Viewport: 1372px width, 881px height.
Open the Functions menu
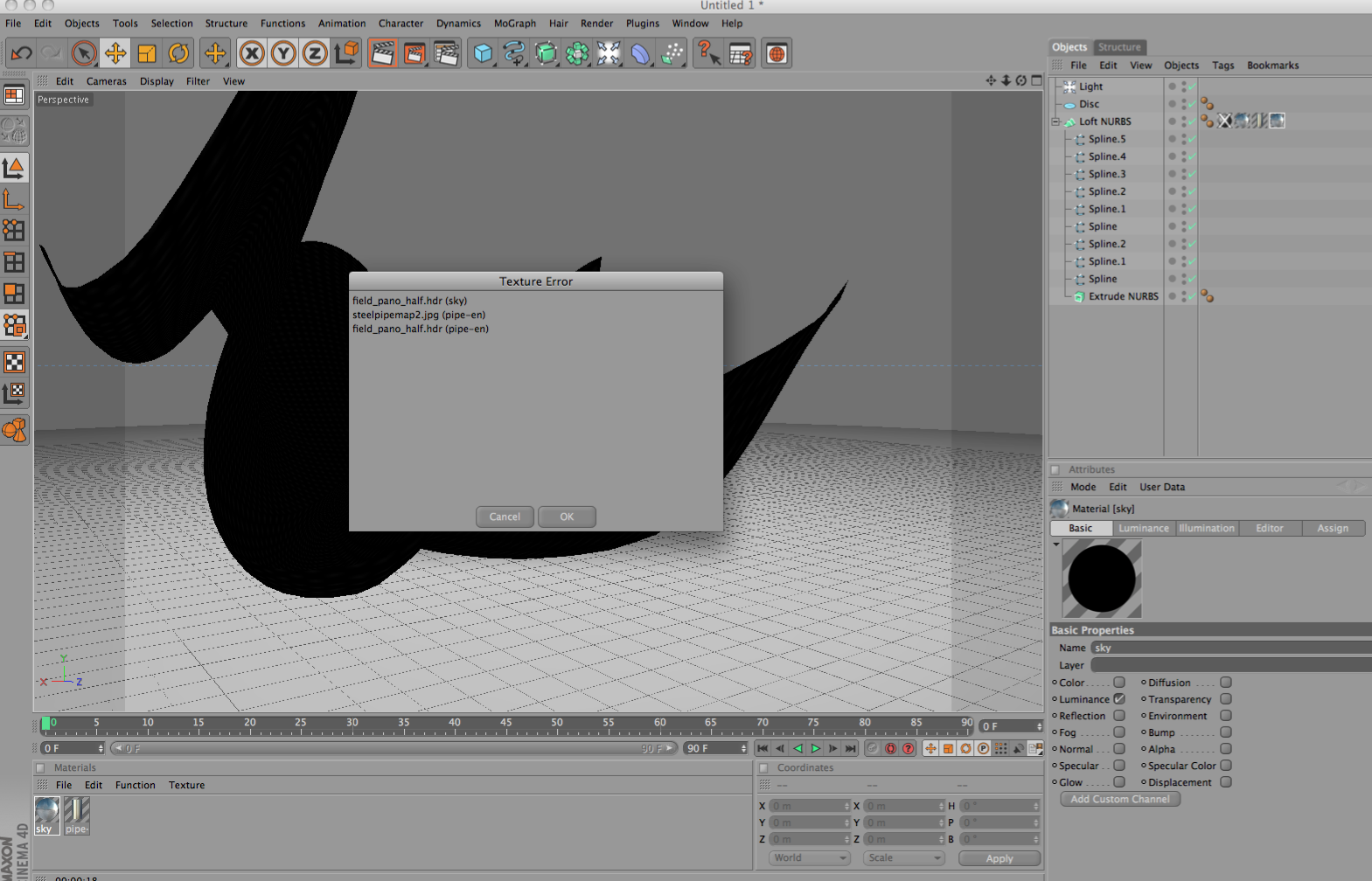282,24
